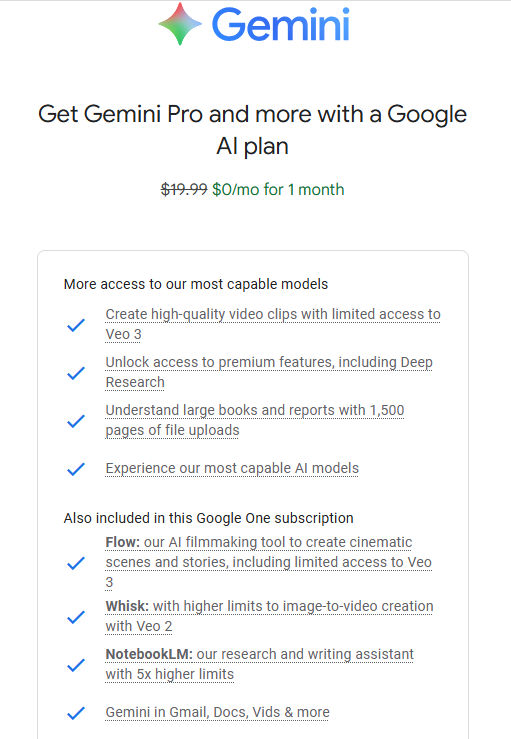Open the Deep Research premium features link
The width and height of the screenshot is (511, 739).
point(269,372)
